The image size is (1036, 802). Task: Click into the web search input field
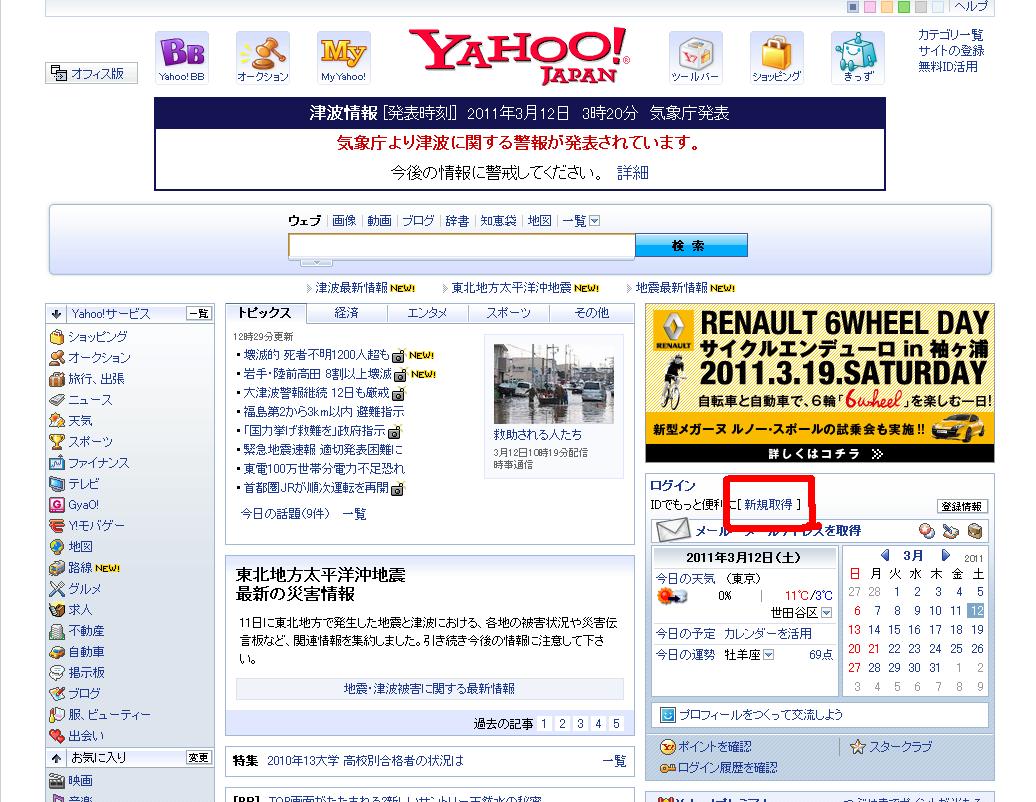461,246
